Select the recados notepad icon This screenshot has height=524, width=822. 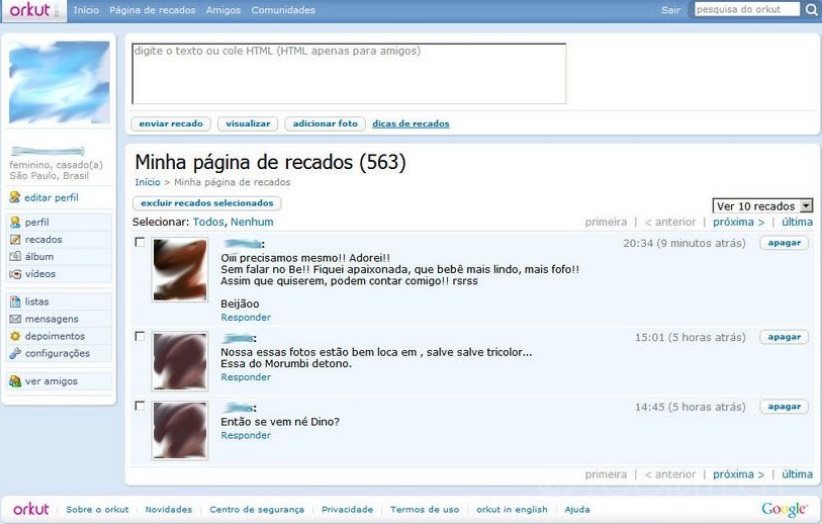click(15, 239)
